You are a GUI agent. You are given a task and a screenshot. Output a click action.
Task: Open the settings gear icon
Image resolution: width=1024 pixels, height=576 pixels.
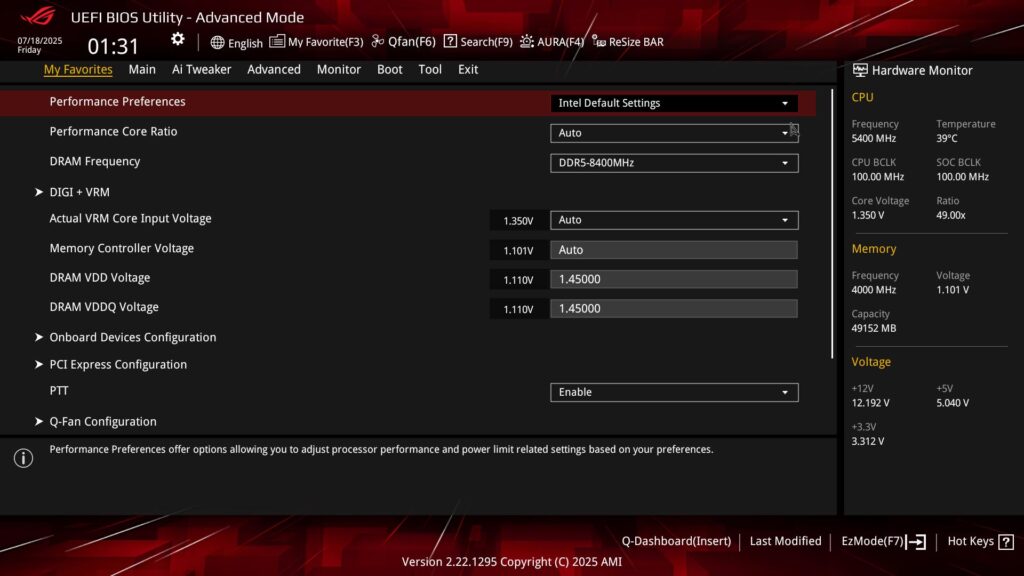pos(178,39)
